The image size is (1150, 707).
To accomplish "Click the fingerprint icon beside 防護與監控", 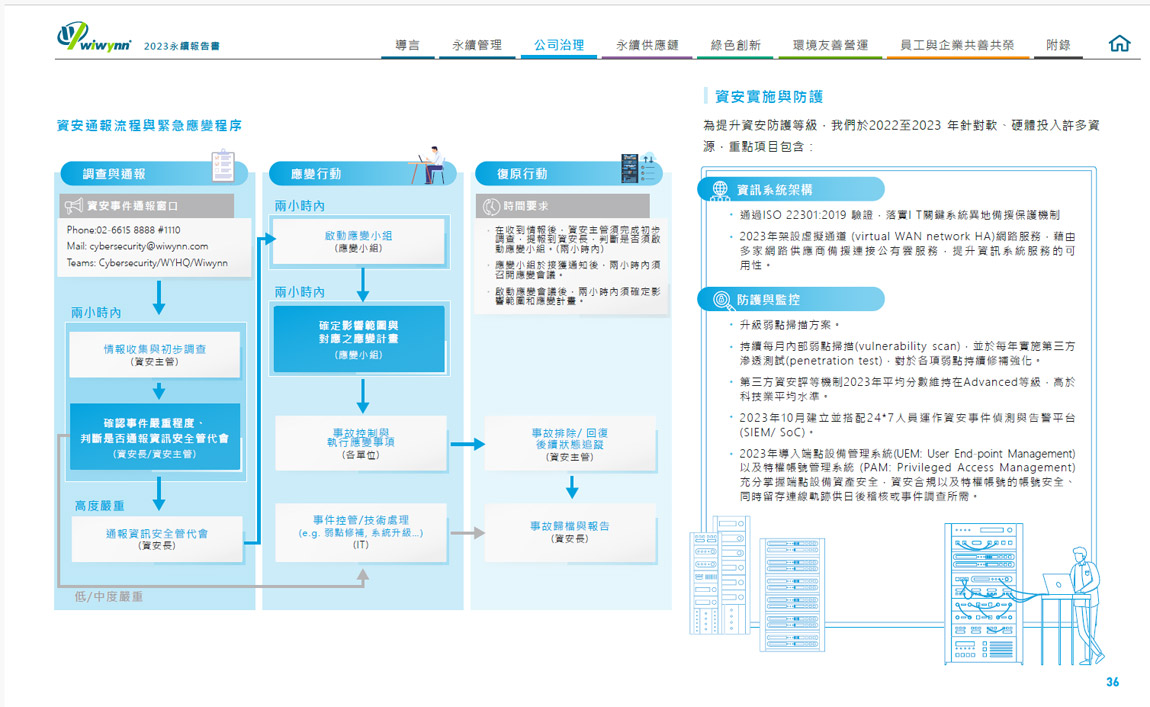I will [719, 299].
